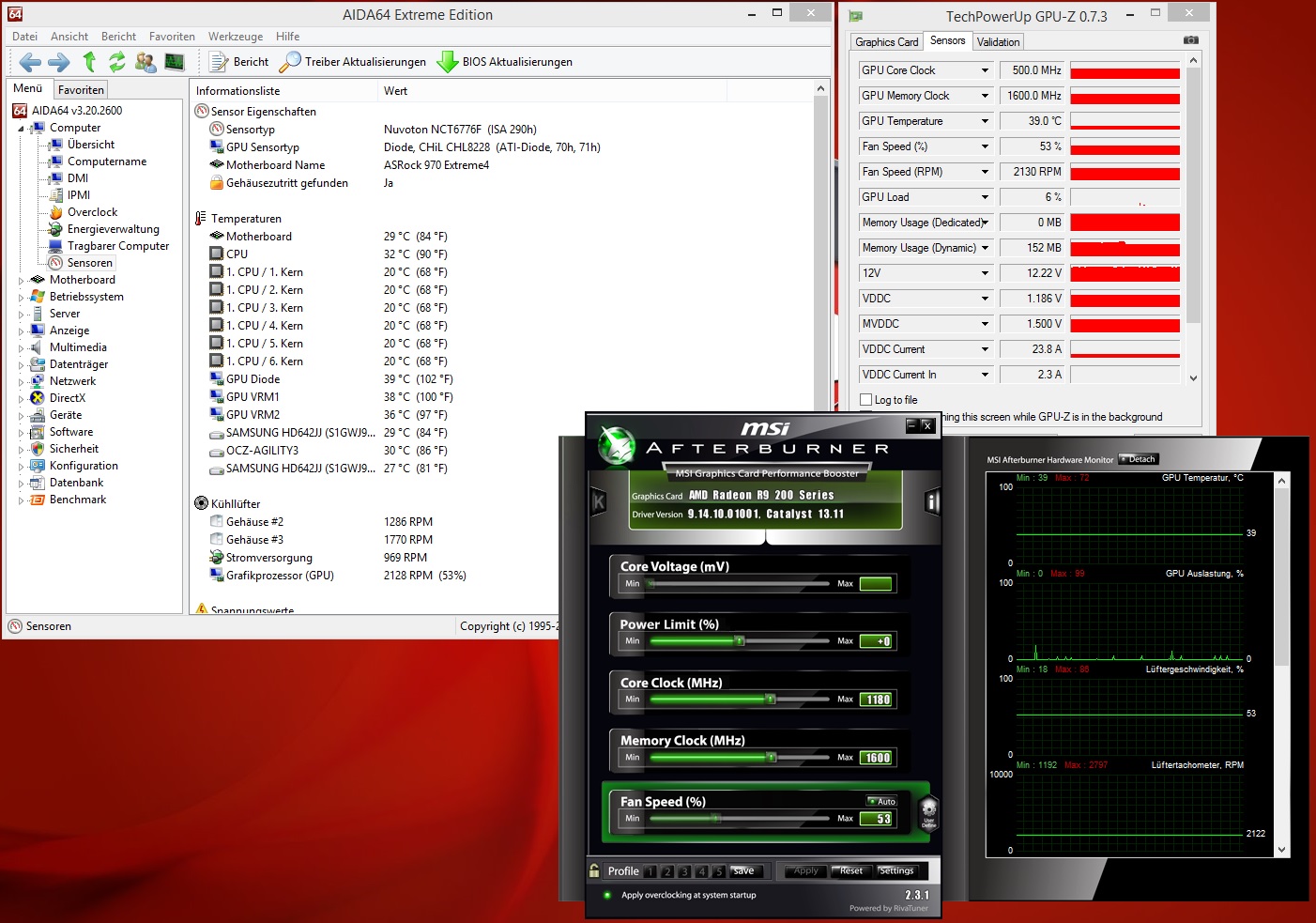Click the green refresh icon in AIDA64 toolbar
The image size is (1316, 923).
(116, 62)
